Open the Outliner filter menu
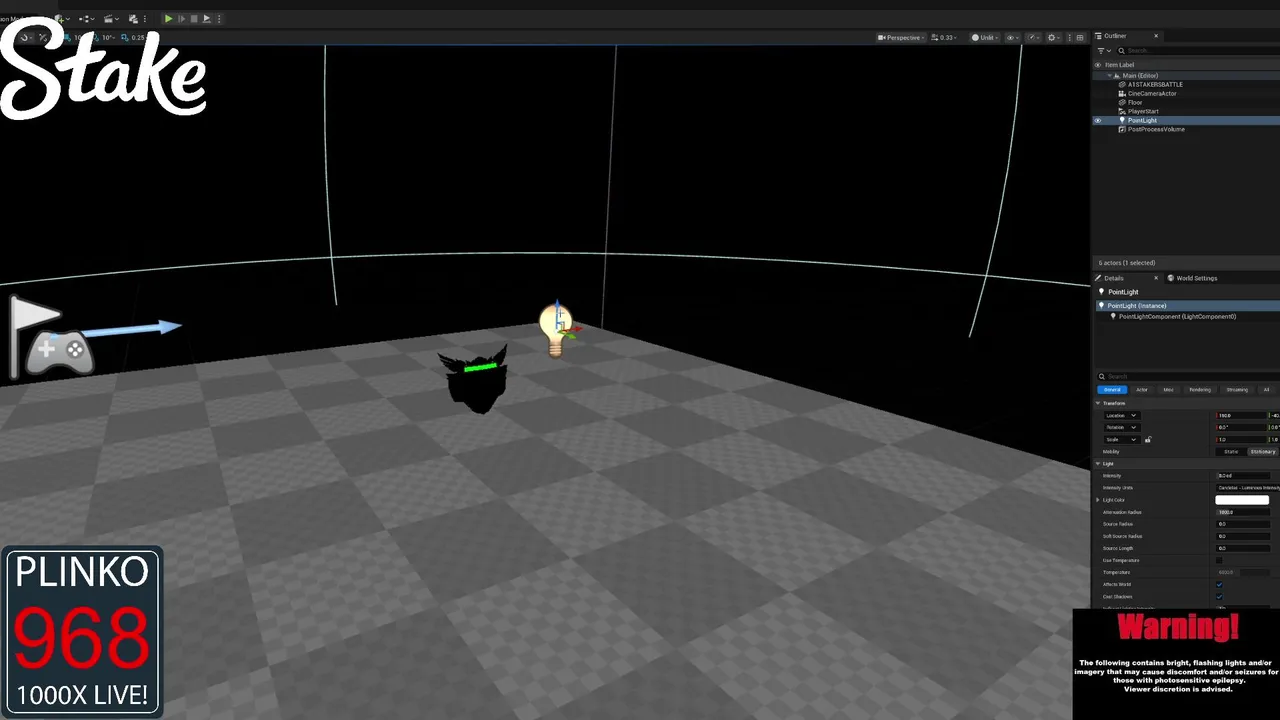The image size is (1280, 720). (1104, 51)
